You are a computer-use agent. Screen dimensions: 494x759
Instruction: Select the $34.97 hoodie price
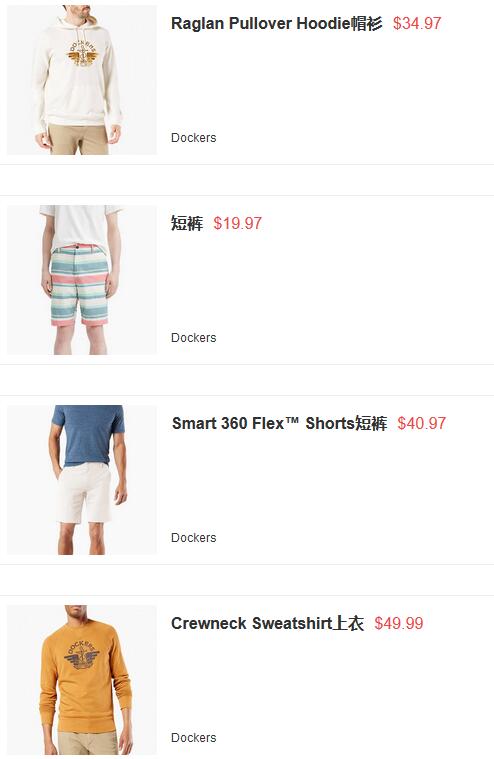tap(417, 23)
